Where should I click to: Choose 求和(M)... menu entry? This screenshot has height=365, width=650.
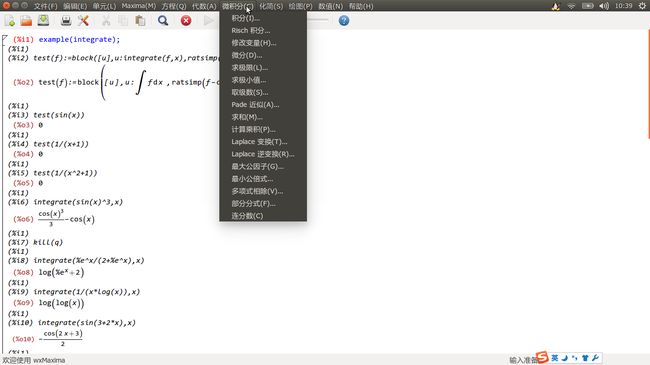point(263,117)
